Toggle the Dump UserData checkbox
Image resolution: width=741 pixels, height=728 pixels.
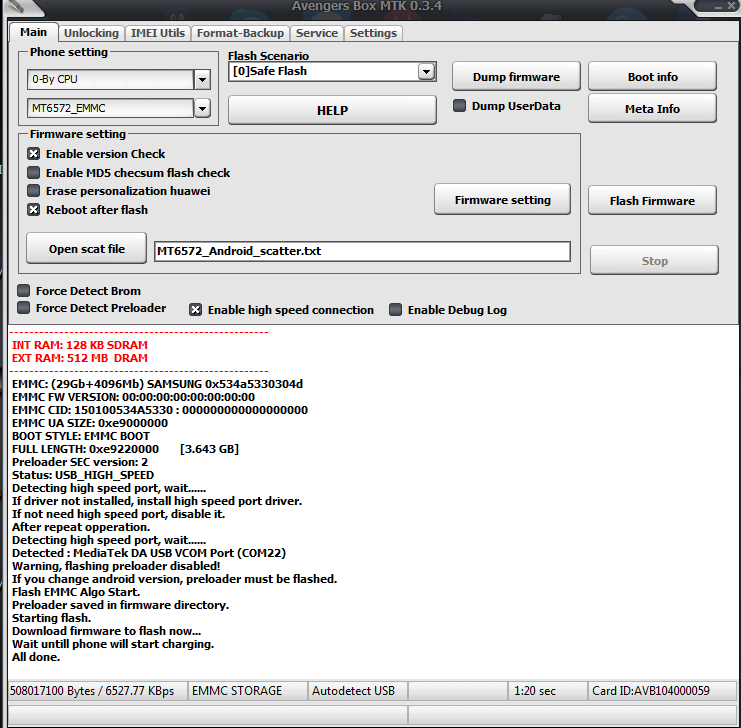tap(459, 105)
